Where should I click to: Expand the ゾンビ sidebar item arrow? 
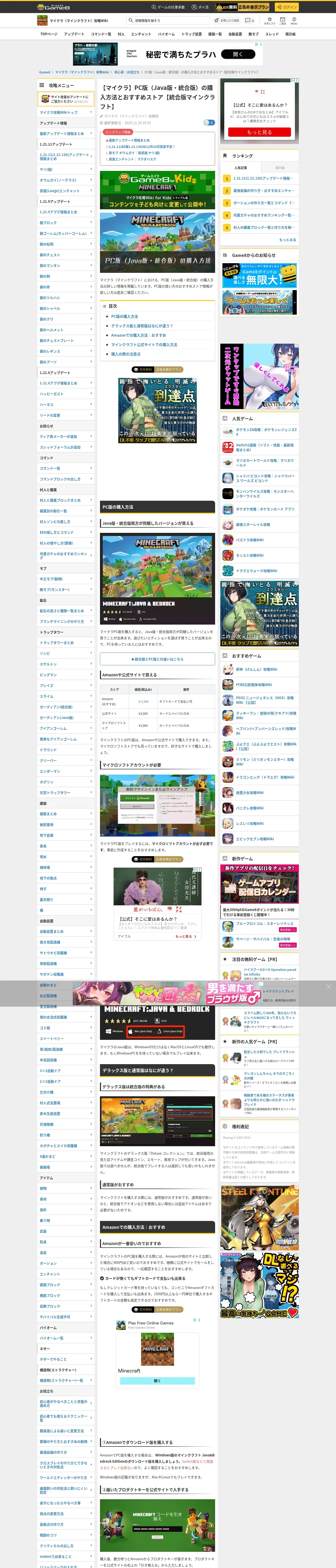pos(92,653)
